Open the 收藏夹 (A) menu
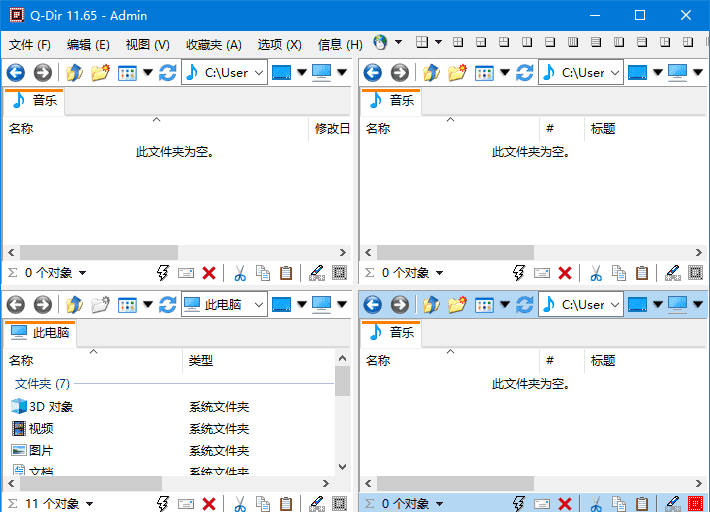 pyautogui.click(x=214, y=44)
